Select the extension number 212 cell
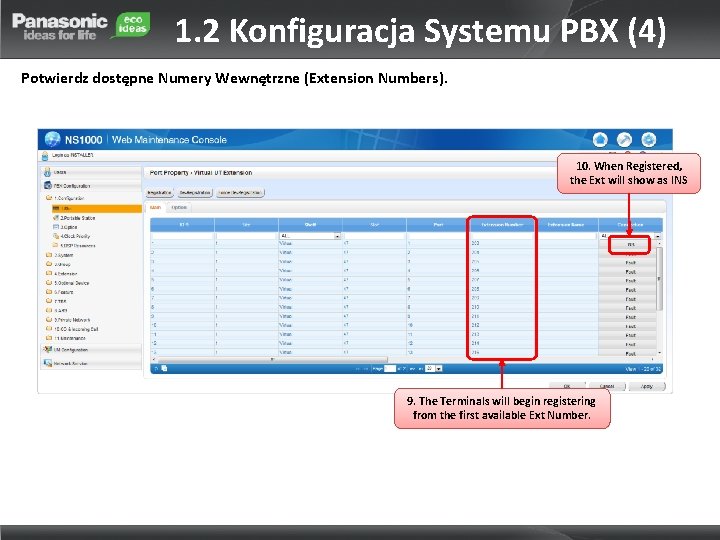This screenshot has height=540, width=720. pyautogui.click(x=502, y=325)
